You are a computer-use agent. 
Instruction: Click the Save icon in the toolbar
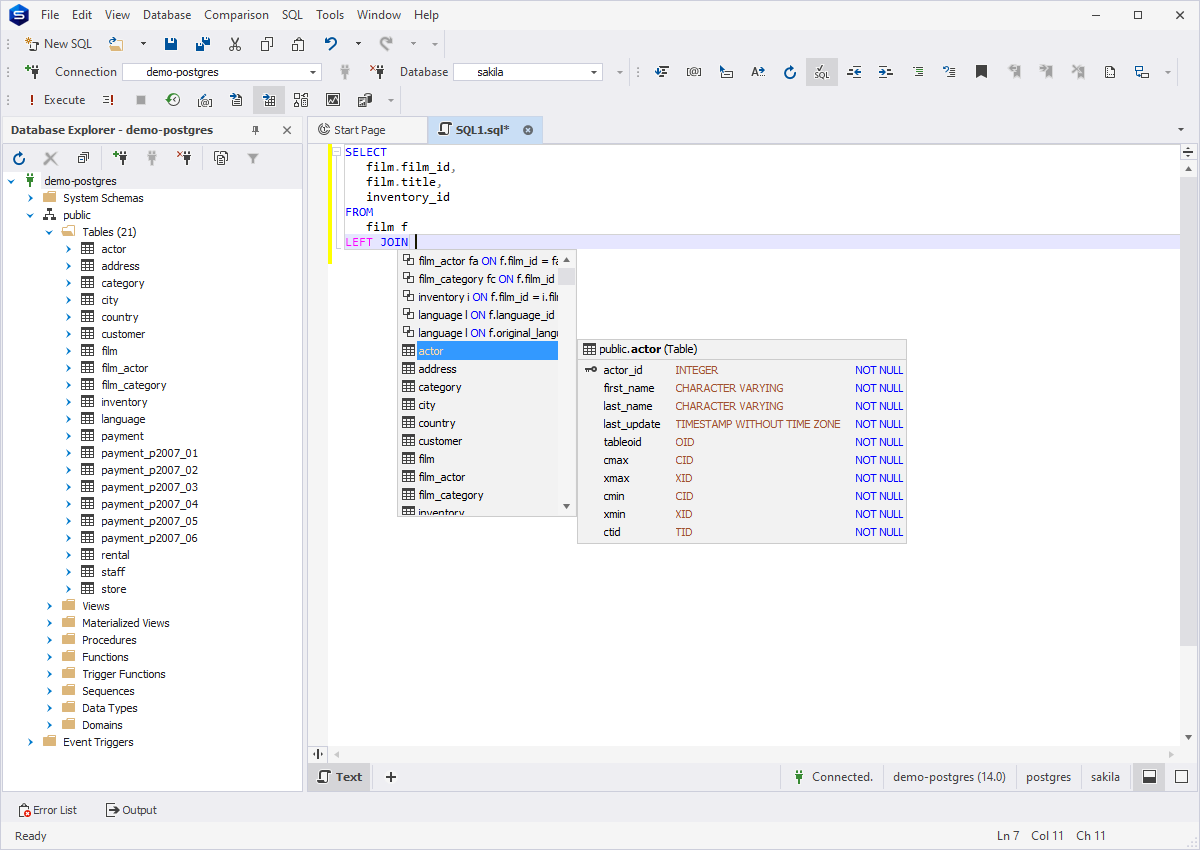coord(171,44)
